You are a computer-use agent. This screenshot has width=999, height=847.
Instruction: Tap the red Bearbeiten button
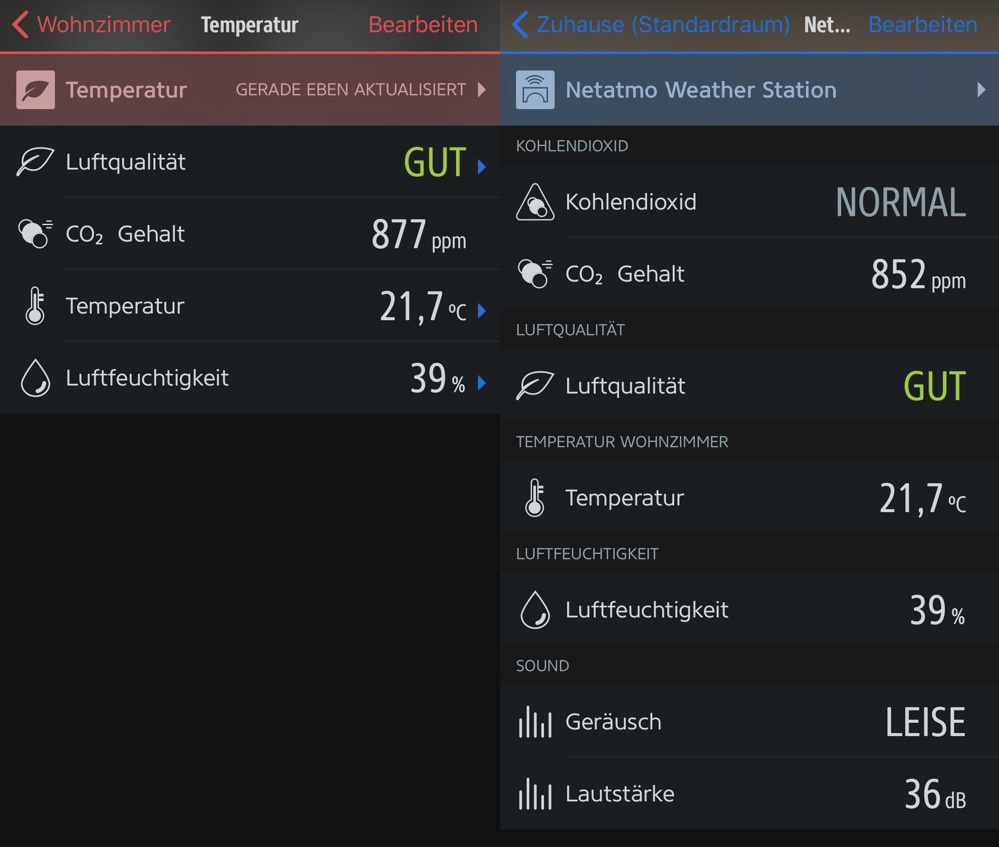(423, 25)
